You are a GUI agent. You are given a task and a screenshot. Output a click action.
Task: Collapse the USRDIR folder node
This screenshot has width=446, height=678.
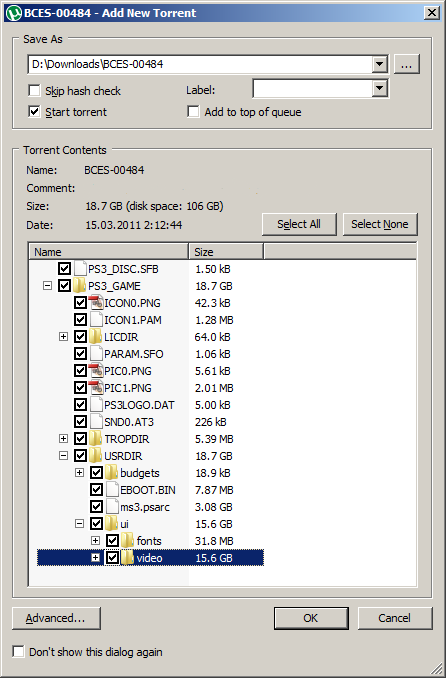coord(63,455)
